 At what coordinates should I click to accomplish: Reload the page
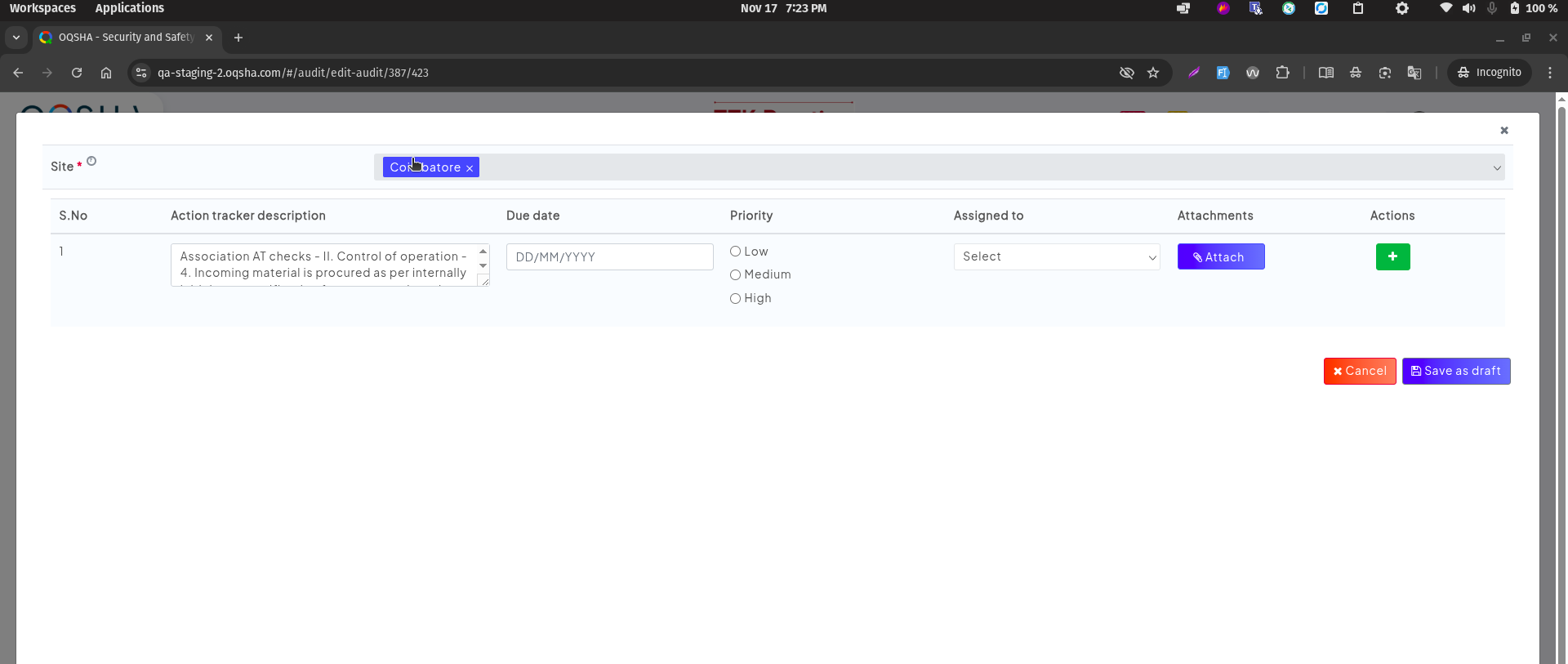click(x=77, y=73)
